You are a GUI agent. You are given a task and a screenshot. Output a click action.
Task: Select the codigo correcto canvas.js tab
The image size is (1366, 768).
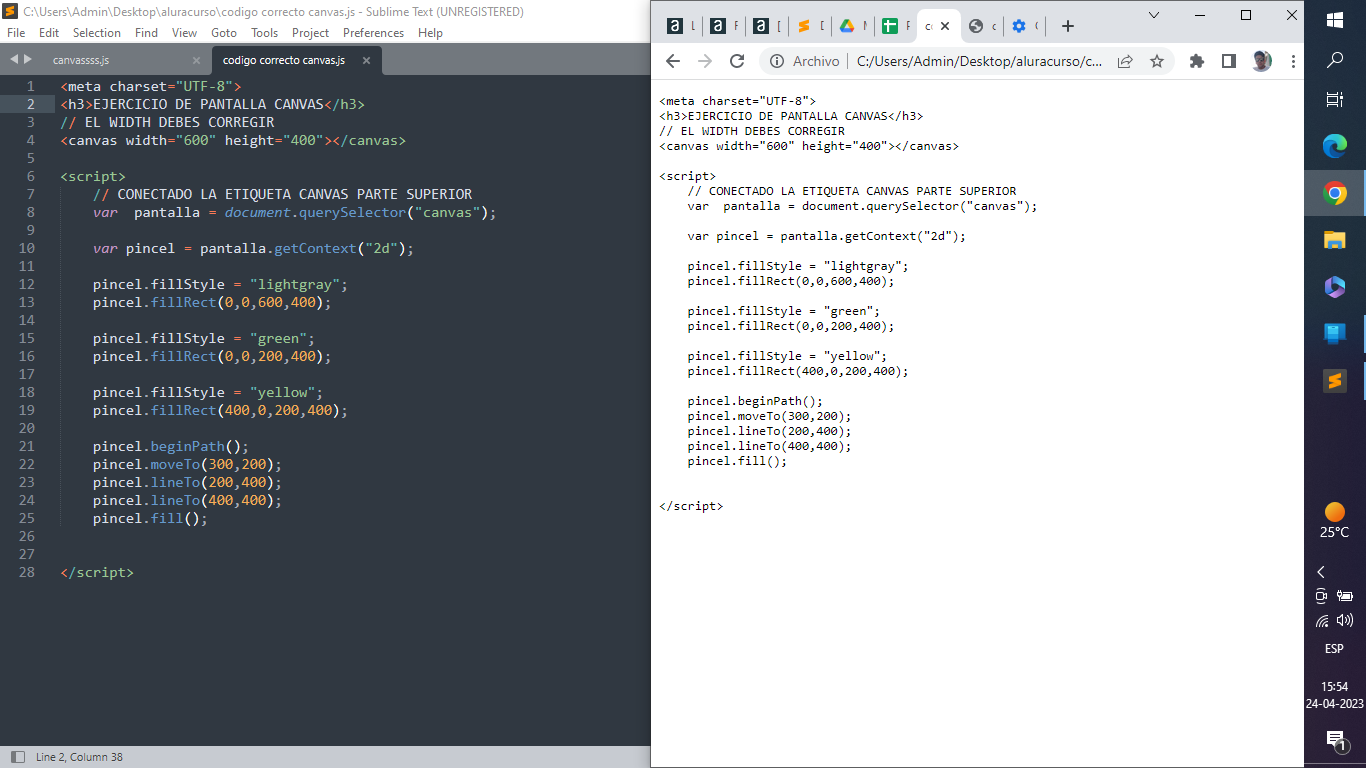pos(284,60)
